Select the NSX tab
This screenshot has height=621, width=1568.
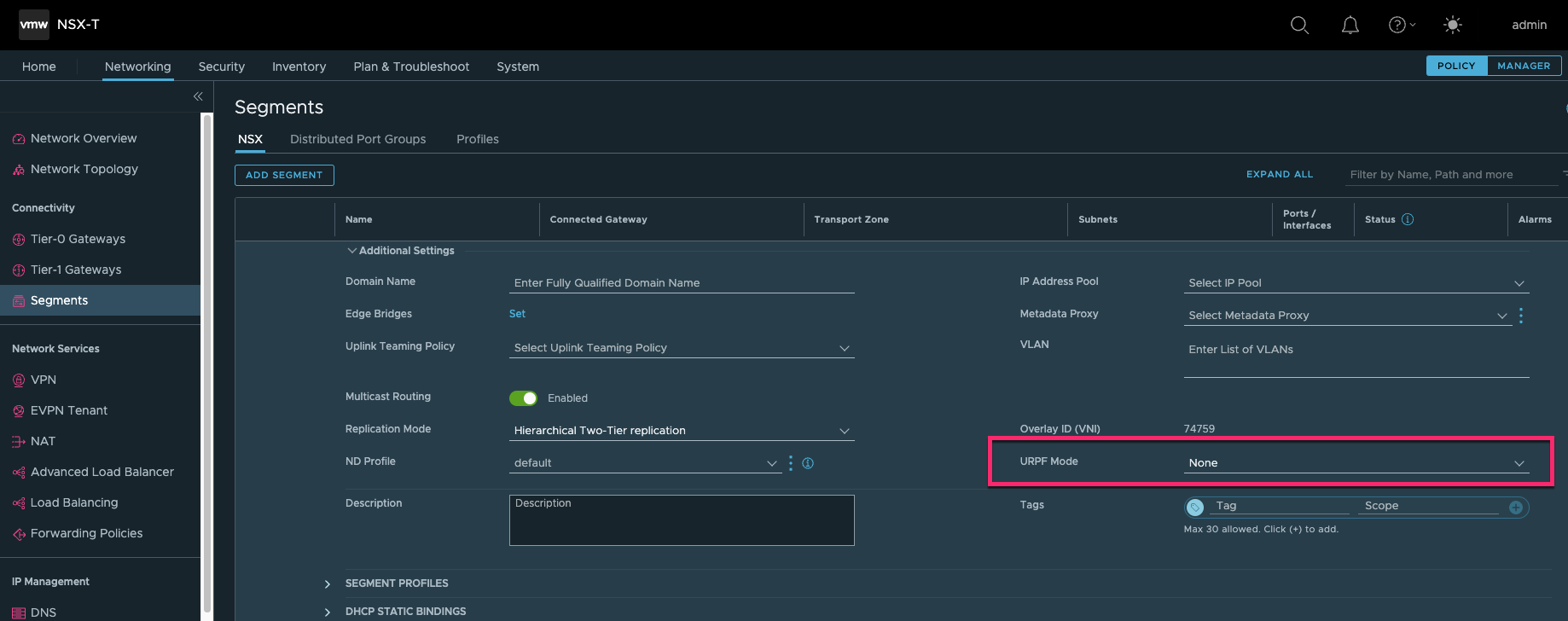pos(250,139)
